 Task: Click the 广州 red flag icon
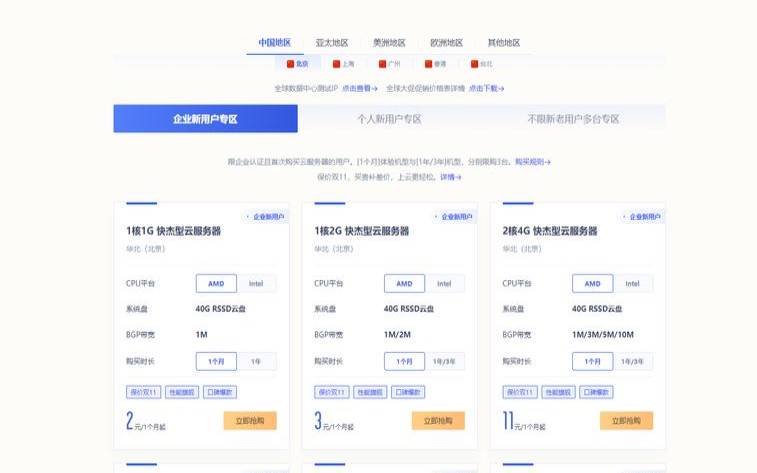(x=382, y=64)
